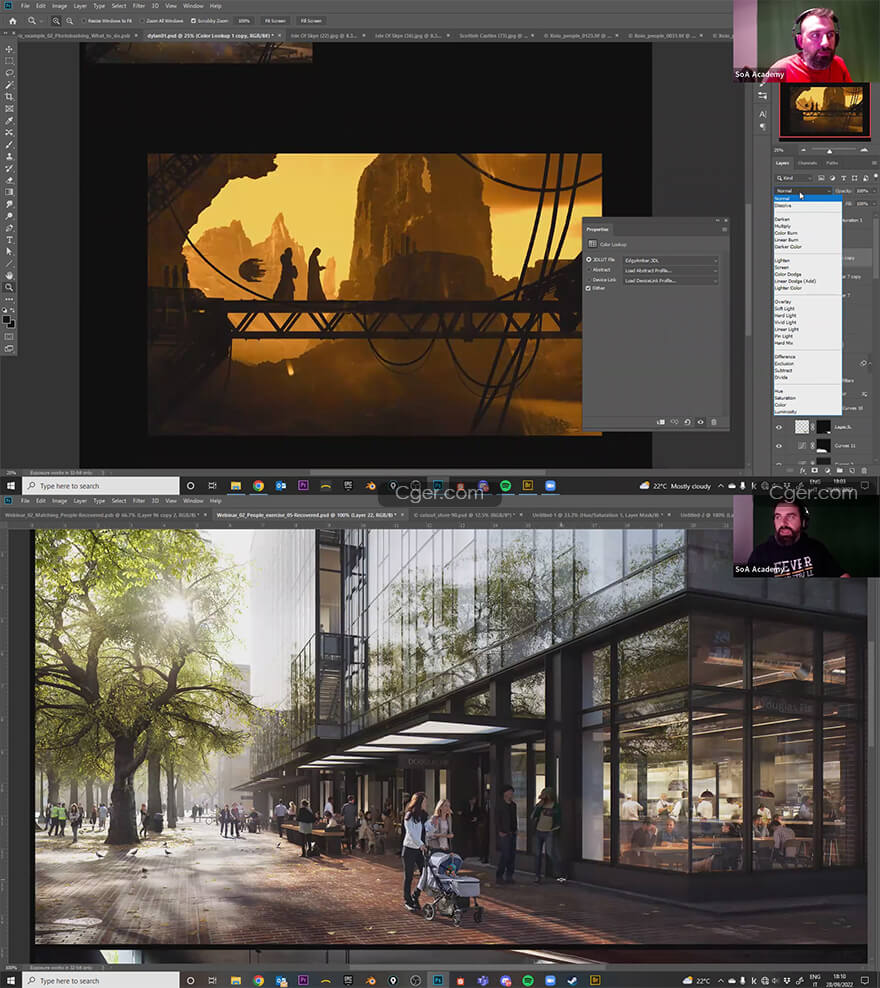Select the Pen tool
880x988 pixels.
9,228
